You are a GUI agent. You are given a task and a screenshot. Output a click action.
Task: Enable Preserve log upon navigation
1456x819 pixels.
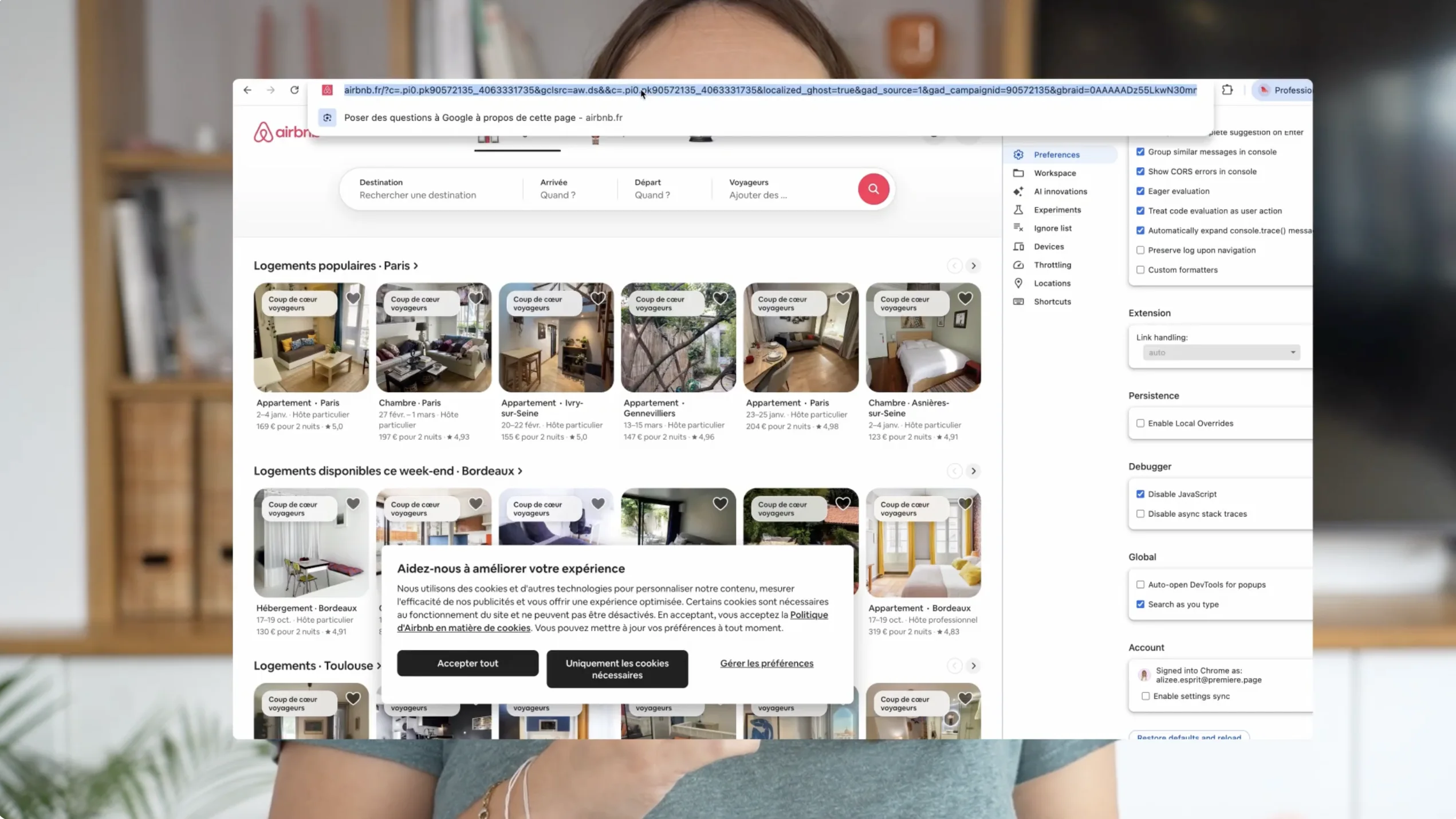[1140, 250]
